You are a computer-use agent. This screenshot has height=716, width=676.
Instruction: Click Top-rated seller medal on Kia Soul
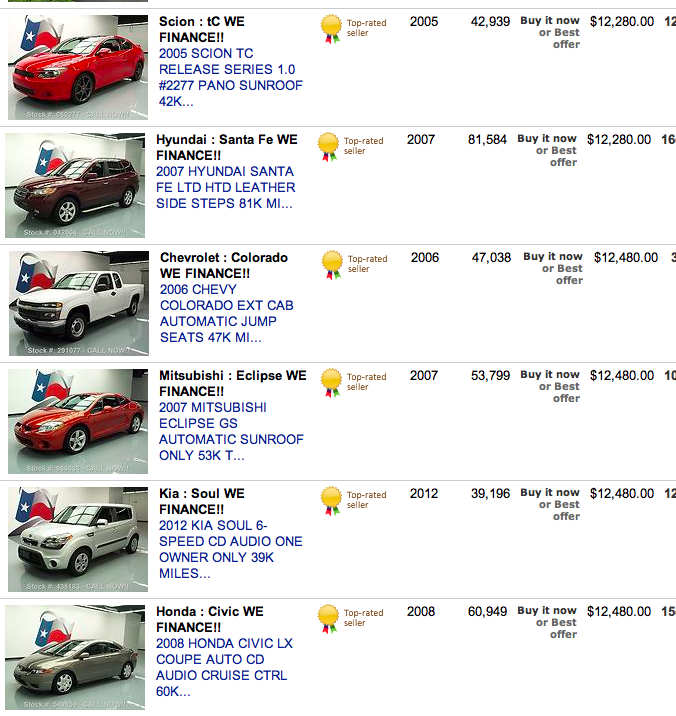click(x=332, y=500)
